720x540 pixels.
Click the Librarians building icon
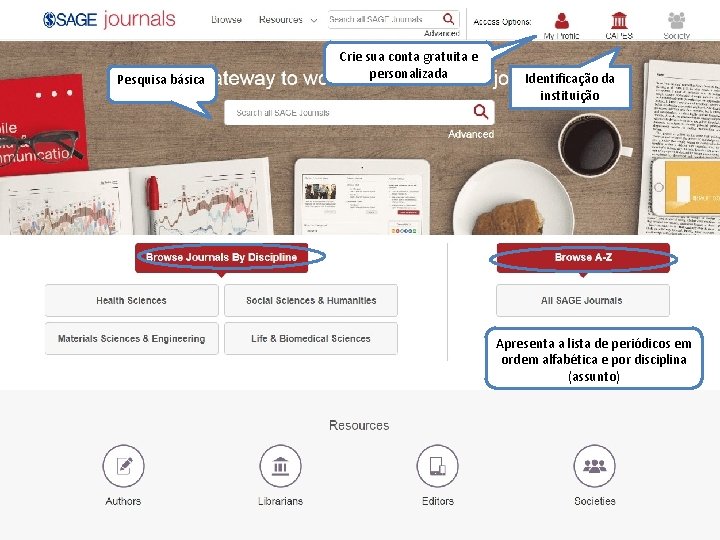click(280, 466)
